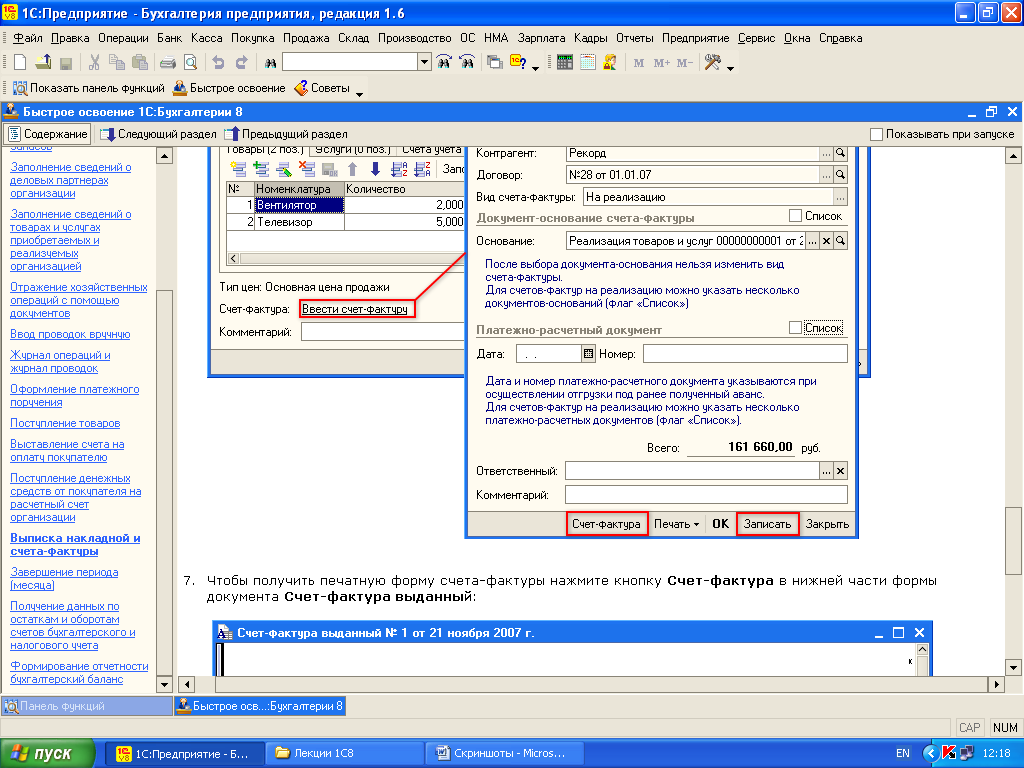Click the cascading windows icon in the toolbar

click(x=495, y=63)
